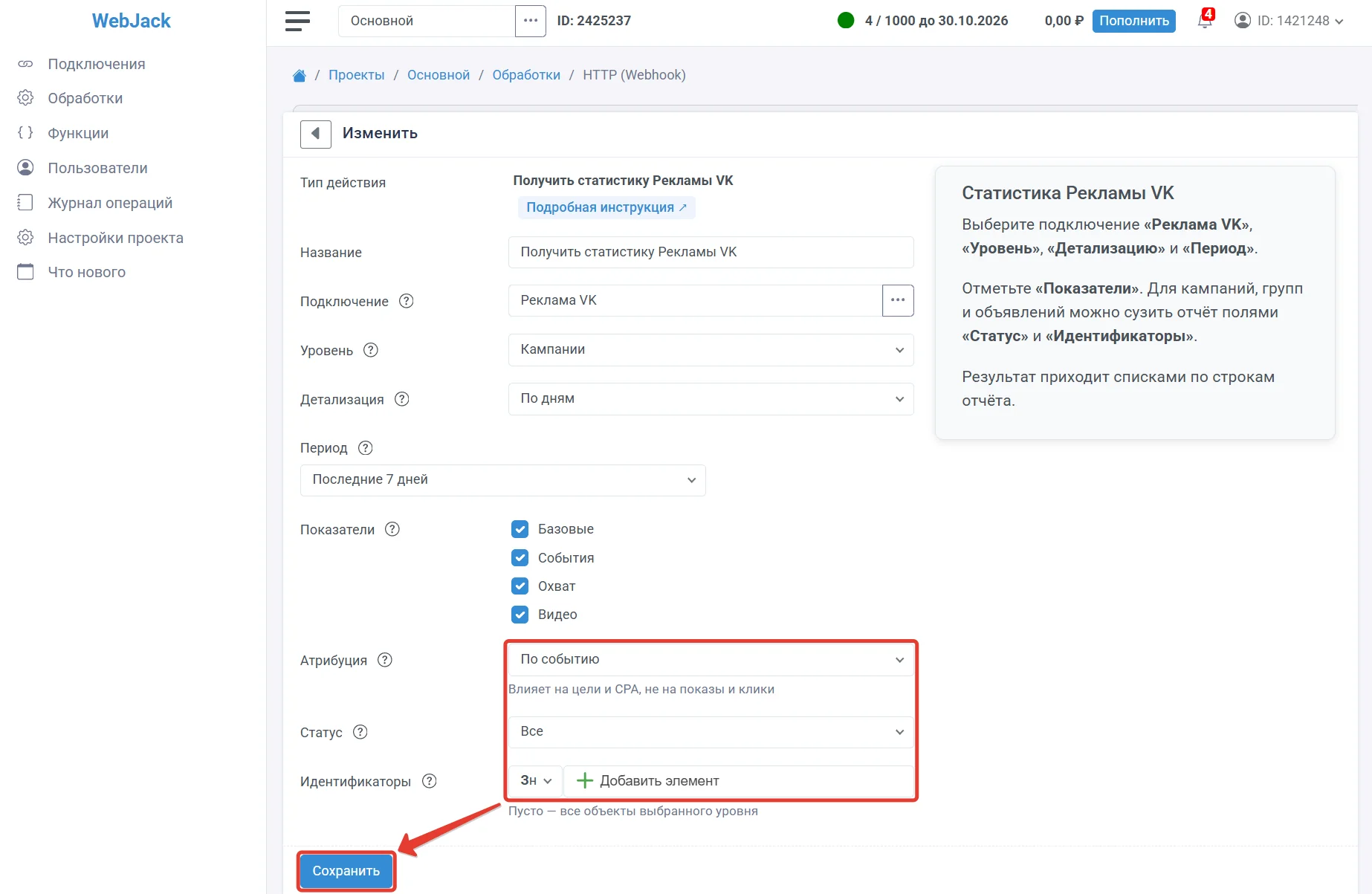Viewport: 1372px width, 894px height.
Task: Open the ID: 1421248 account menu
Action: point(1289,21)
